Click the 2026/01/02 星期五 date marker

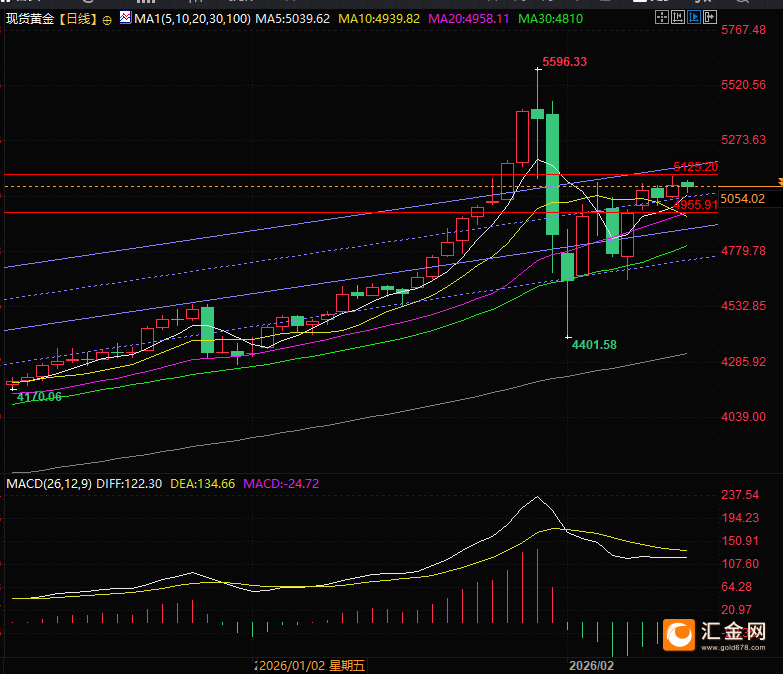310,666
